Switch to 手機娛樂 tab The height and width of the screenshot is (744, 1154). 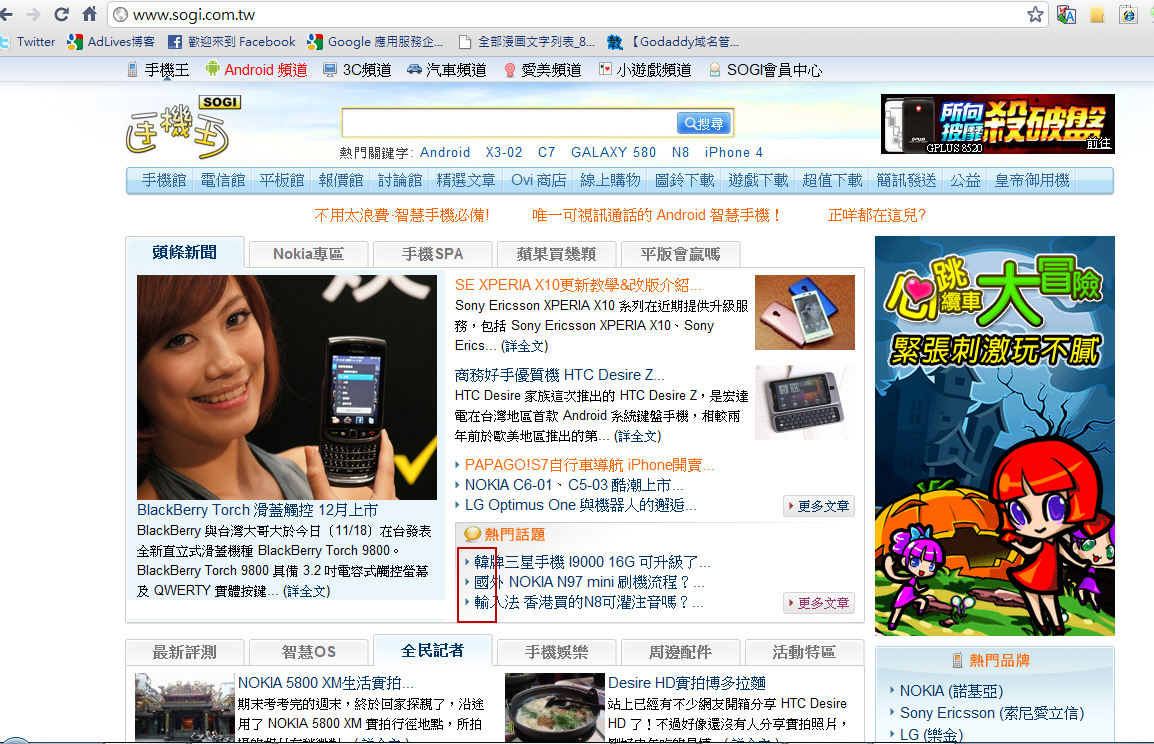click(556, 652)
